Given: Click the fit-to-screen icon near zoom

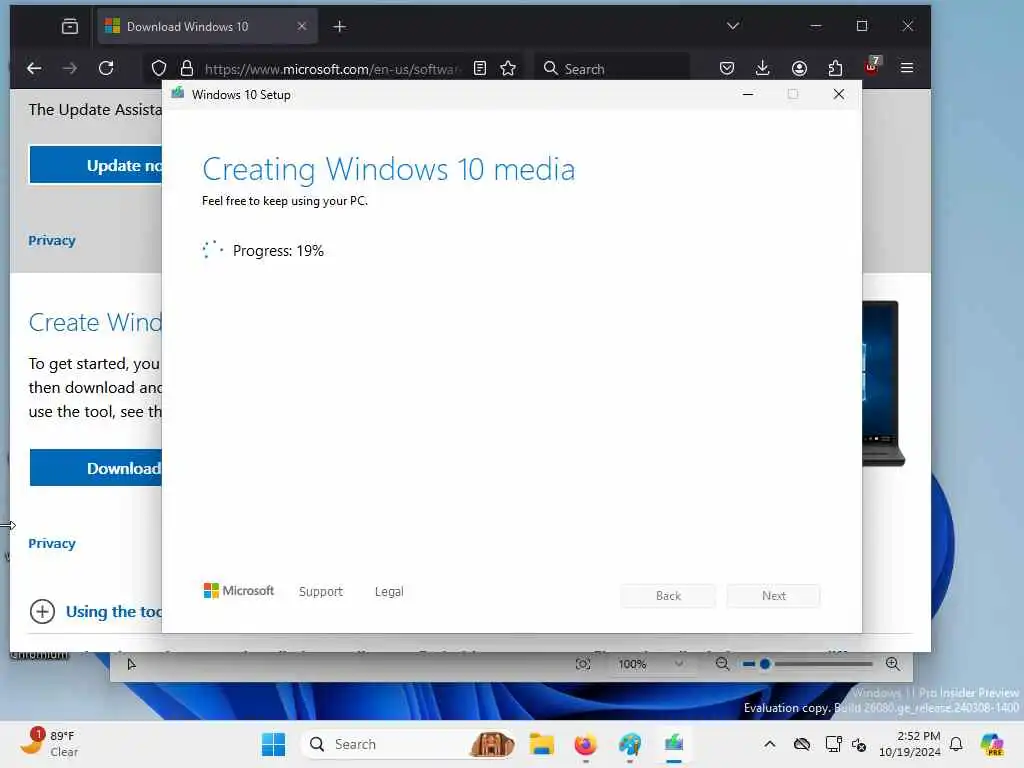Looking at the screenshot, I should coord(583,664).
